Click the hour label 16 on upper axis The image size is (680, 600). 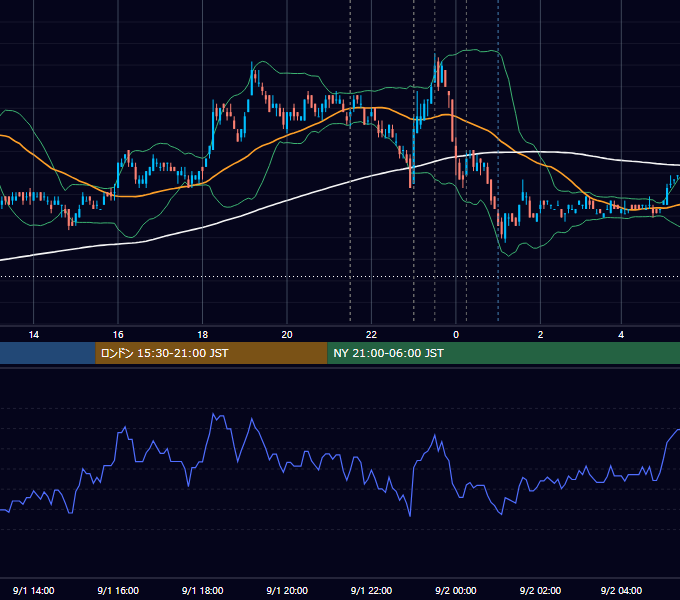pyautogui.click(x=118, y=335)
